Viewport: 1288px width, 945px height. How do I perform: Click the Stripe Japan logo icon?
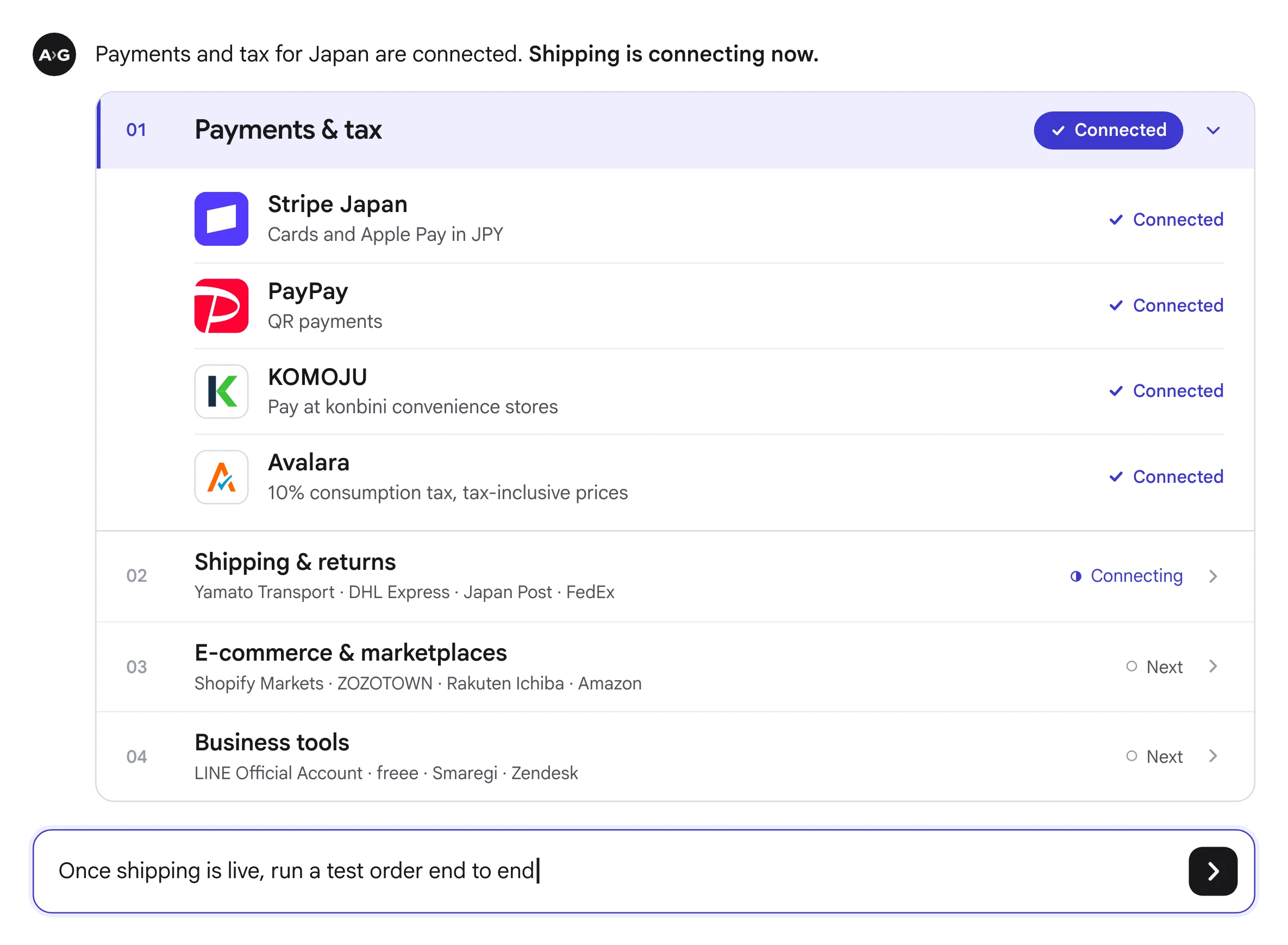tap(221, 219)
